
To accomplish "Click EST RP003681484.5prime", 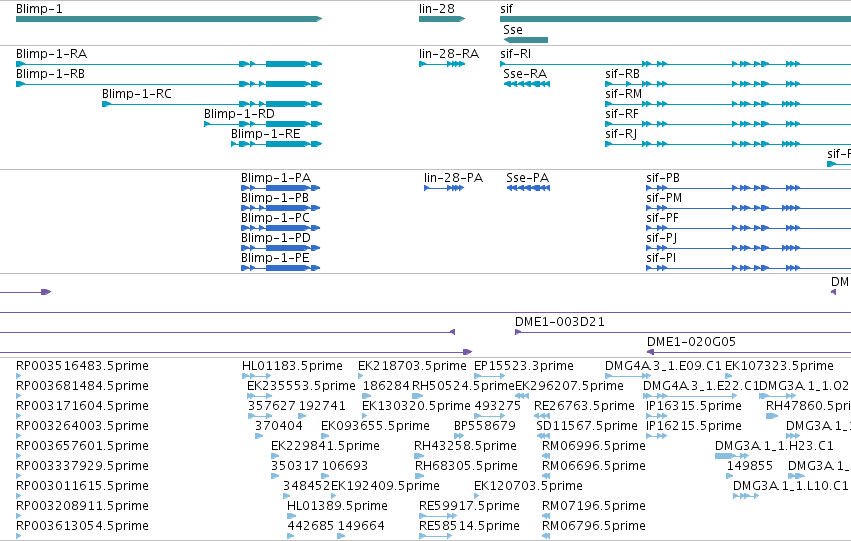I will 82,386.
